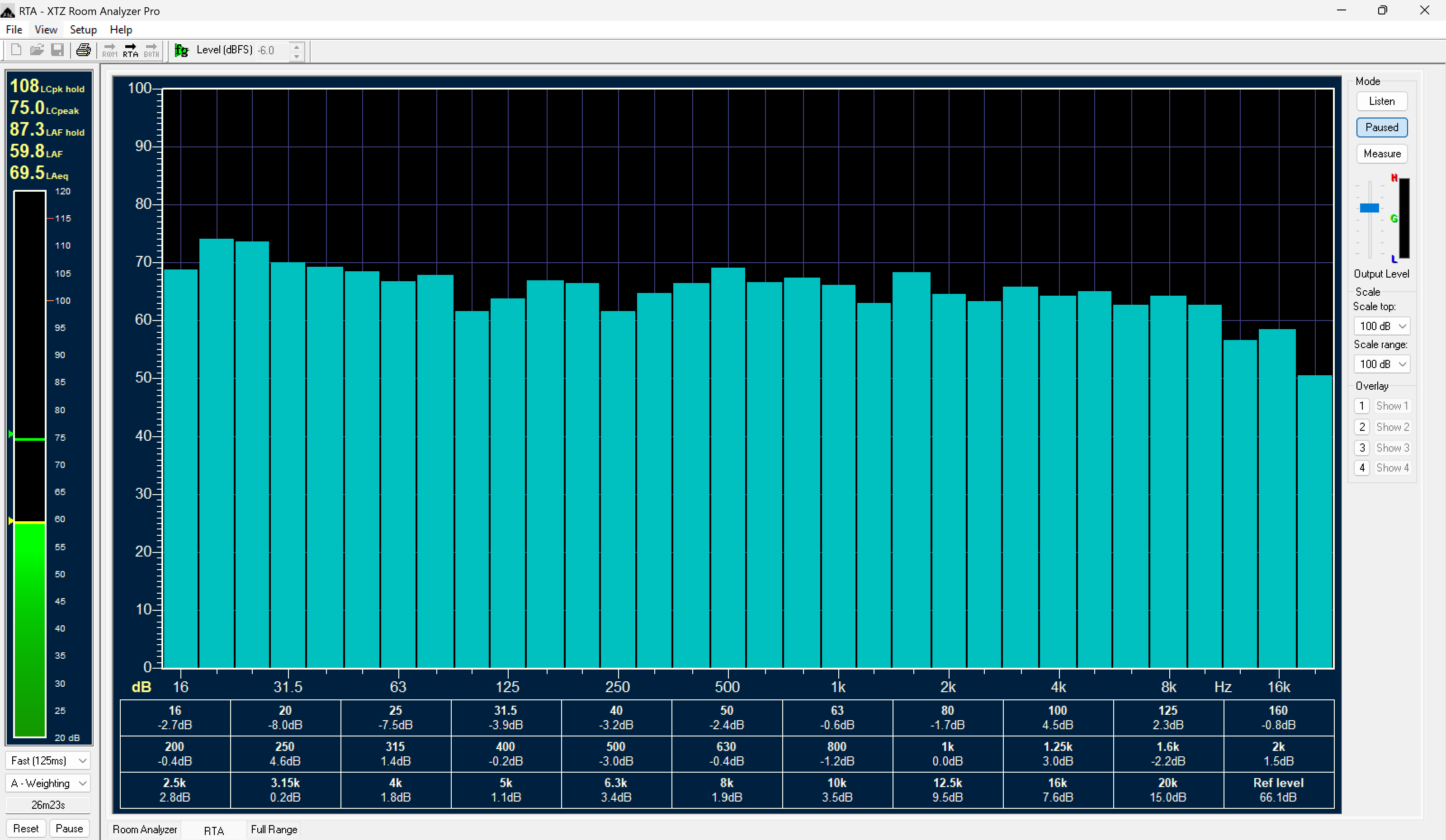Switch to Full Range tab
This screenshot has width=1446, height=840.
pyautogui.click(x=274, y=829)
